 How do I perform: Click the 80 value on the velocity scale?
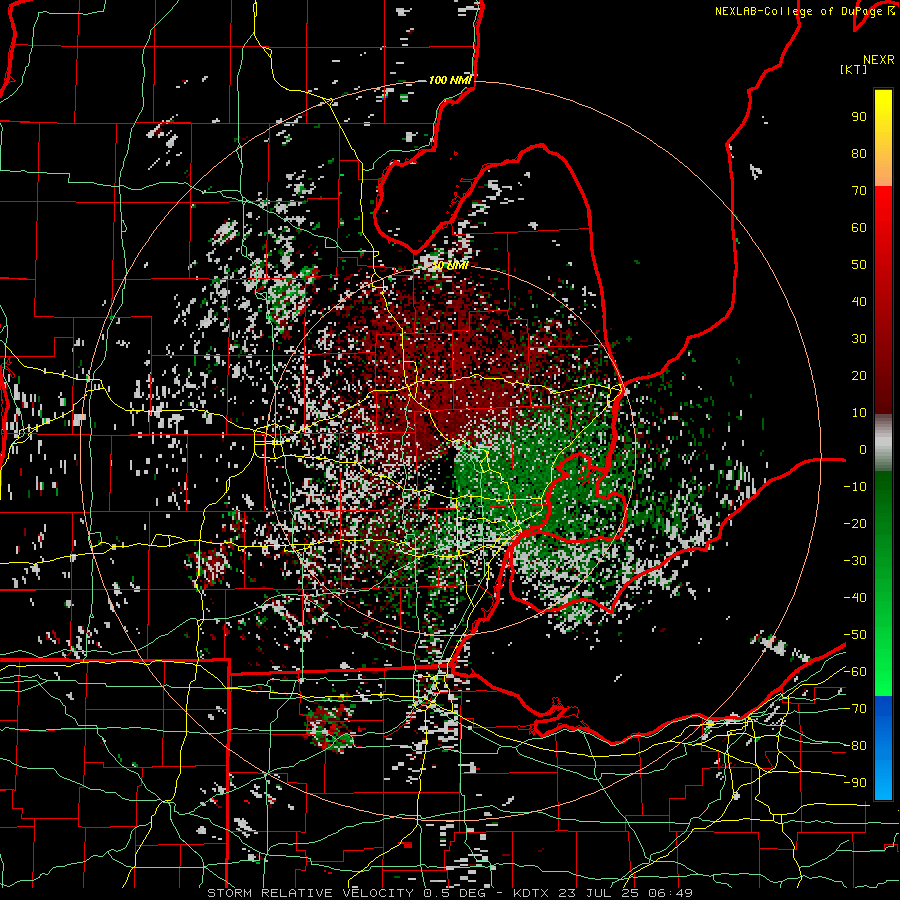coord(859,153)
